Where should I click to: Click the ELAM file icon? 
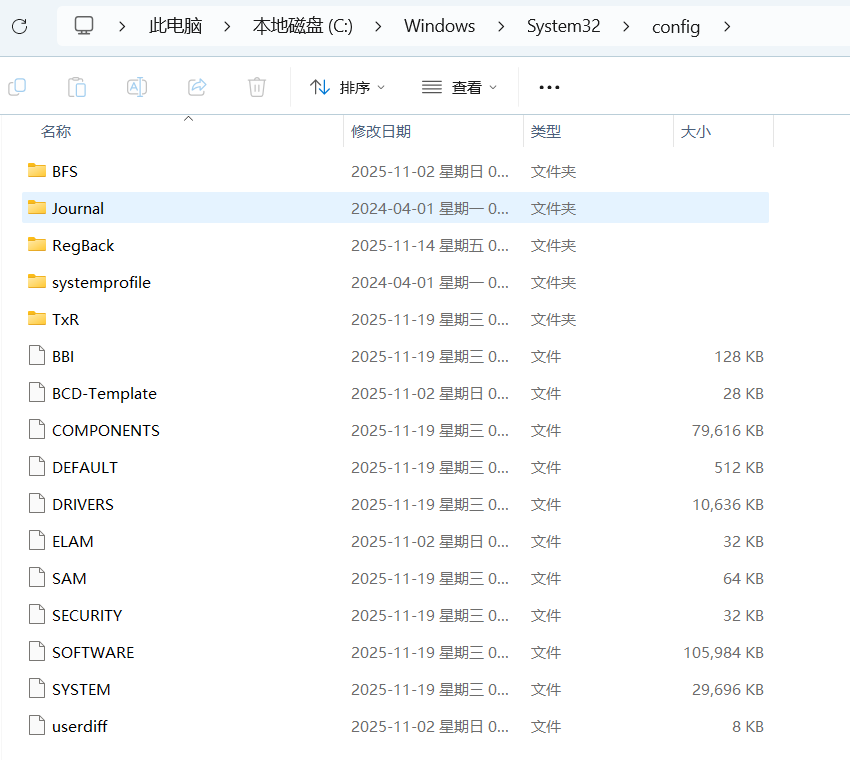(37, 540)
